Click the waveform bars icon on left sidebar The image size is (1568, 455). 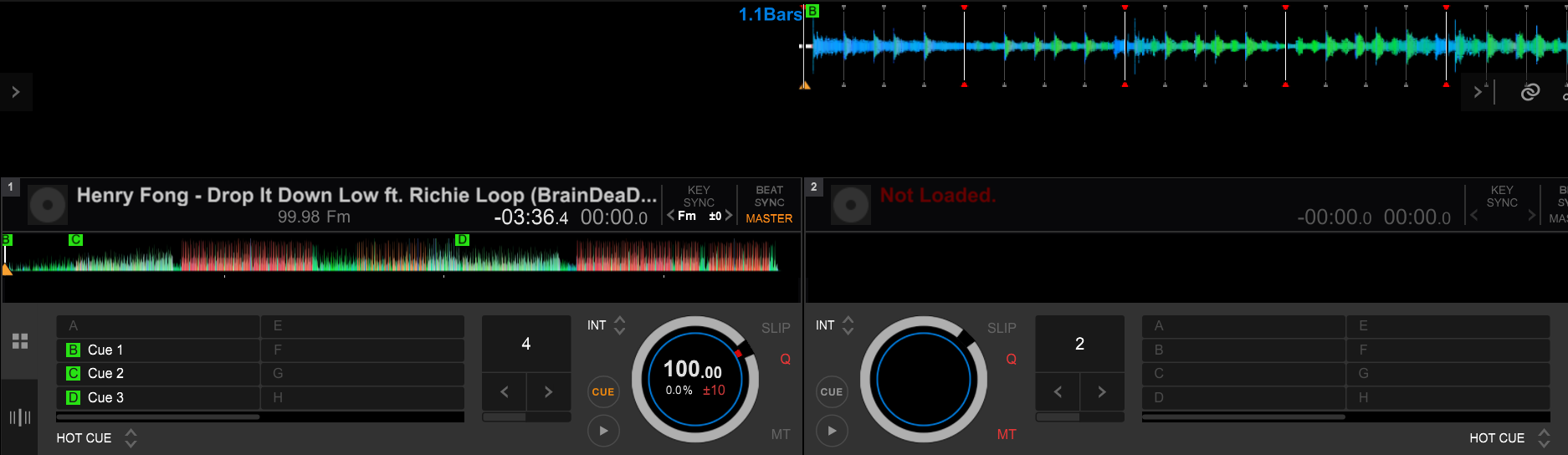pyautogui.click(x=20, y=417)
